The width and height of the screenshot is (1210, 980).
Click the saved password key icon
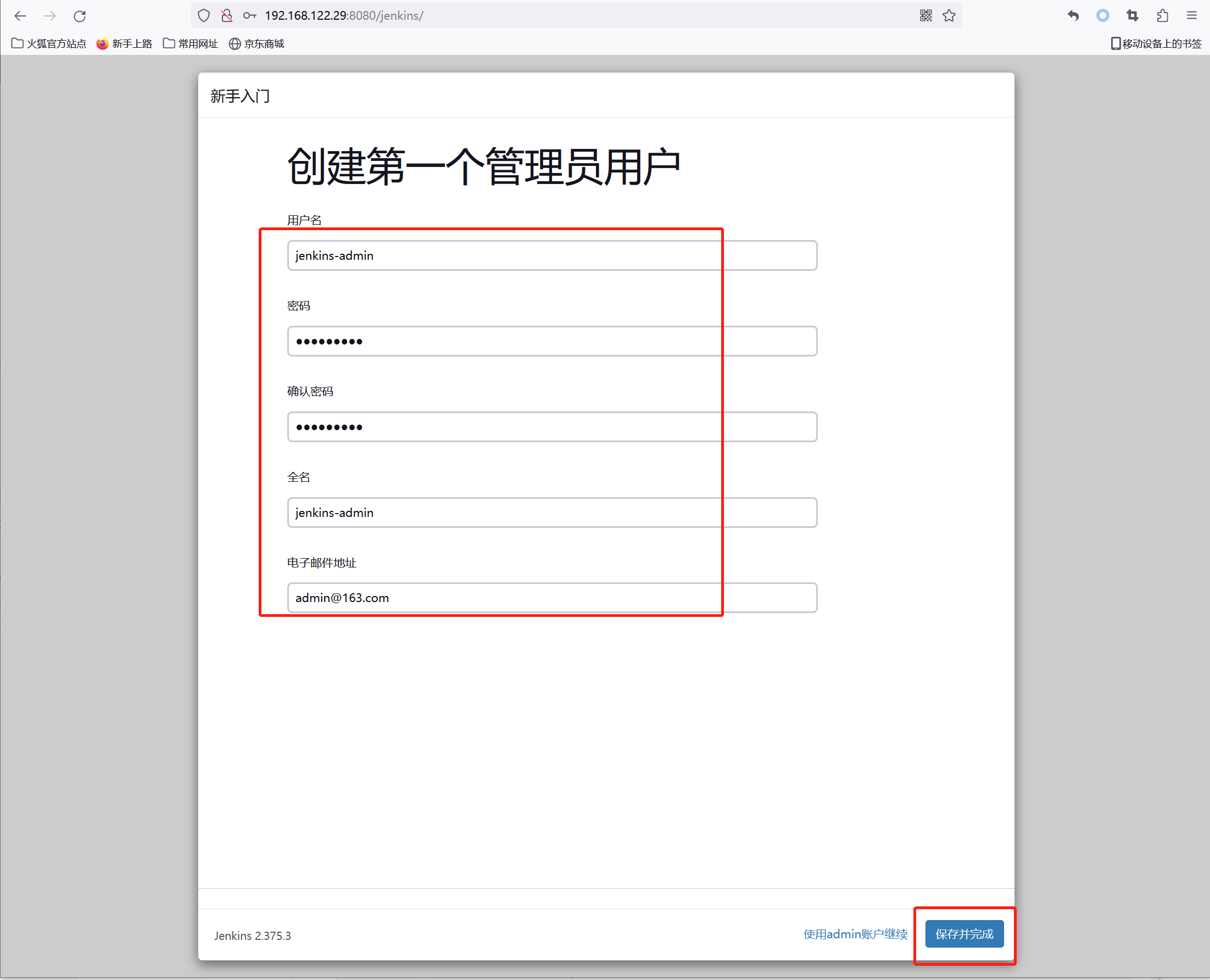pyautogui.click(x=249, y=16)
